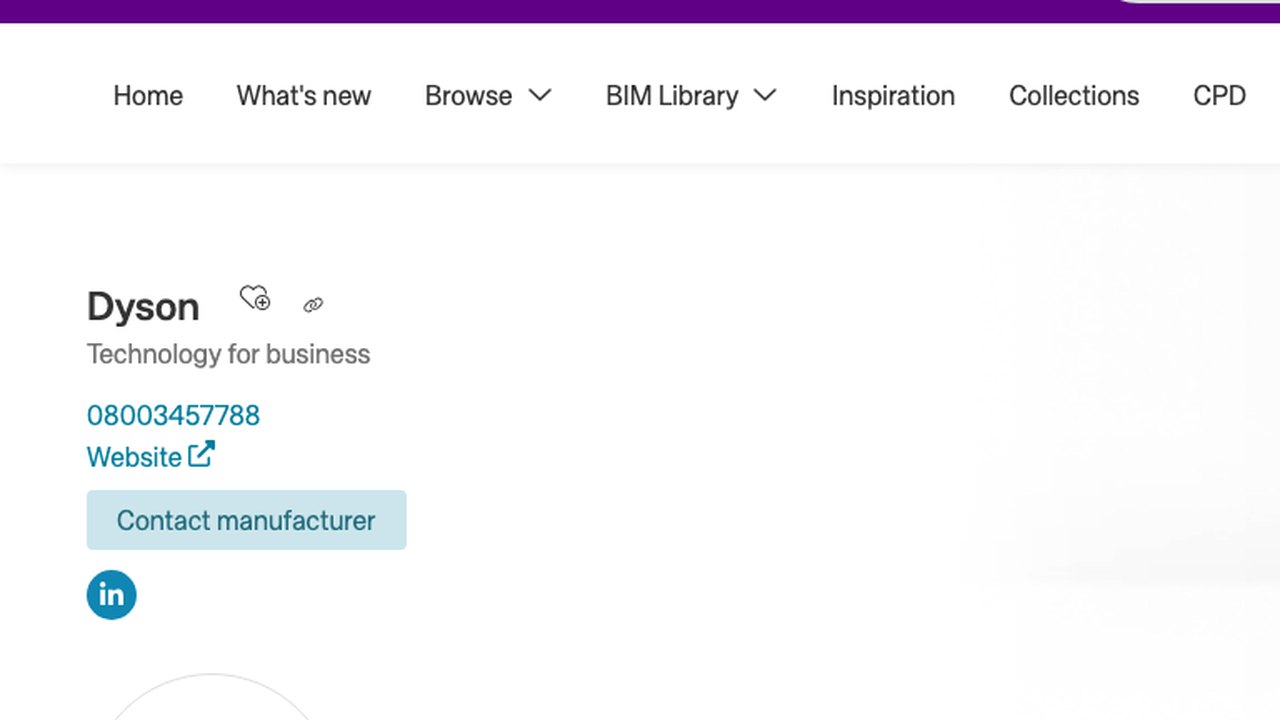Select the CPD menu item
The height and width of the screenshot is (720, 1280).
[1219, 96]
